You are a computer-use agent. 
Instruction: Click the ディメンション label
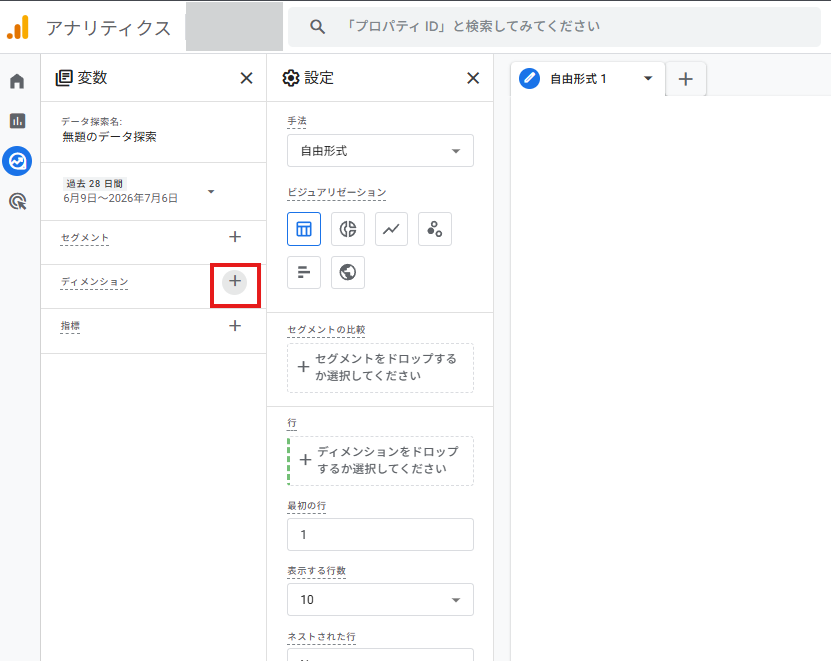[94, 282]
